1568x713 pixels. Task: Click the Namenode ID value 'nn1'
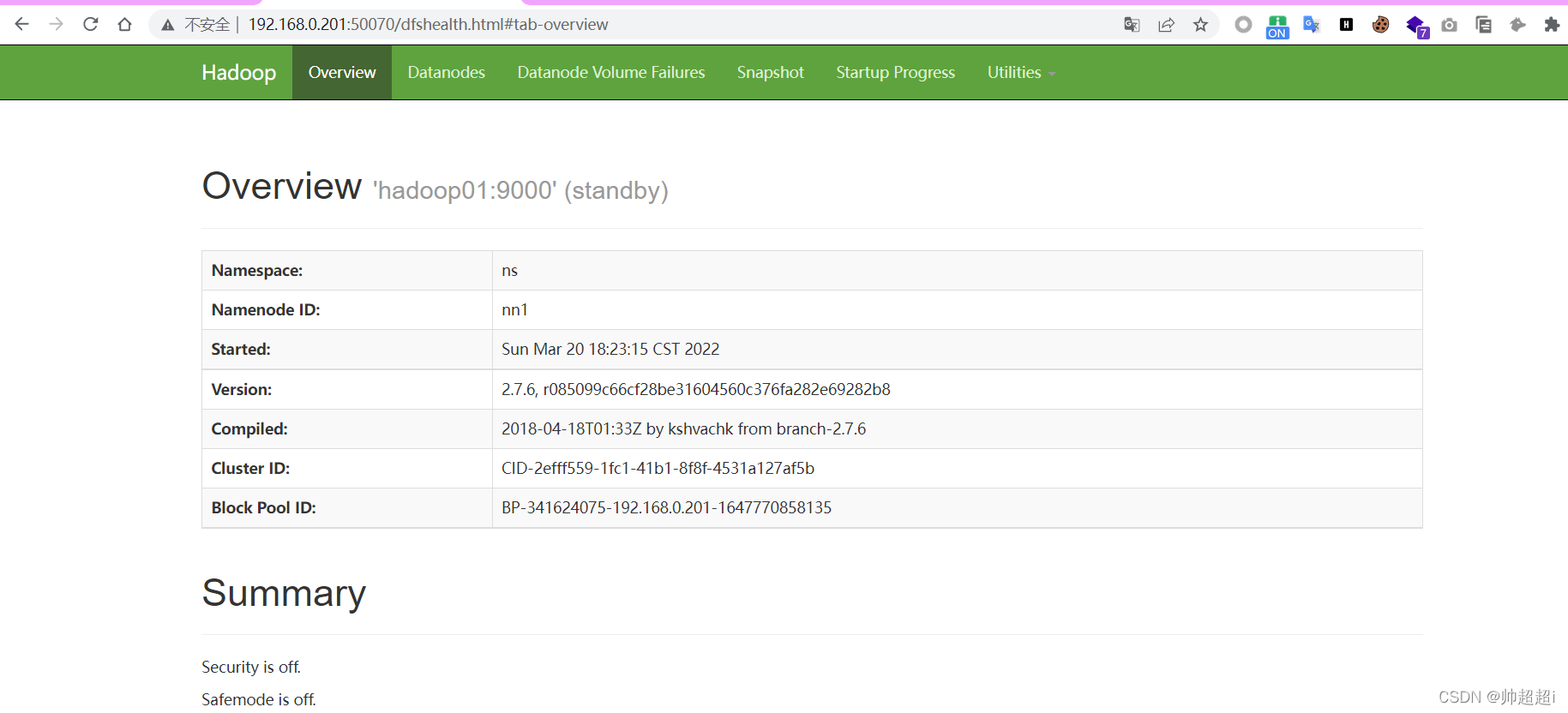pyautogui.click(x=514, y=310)
